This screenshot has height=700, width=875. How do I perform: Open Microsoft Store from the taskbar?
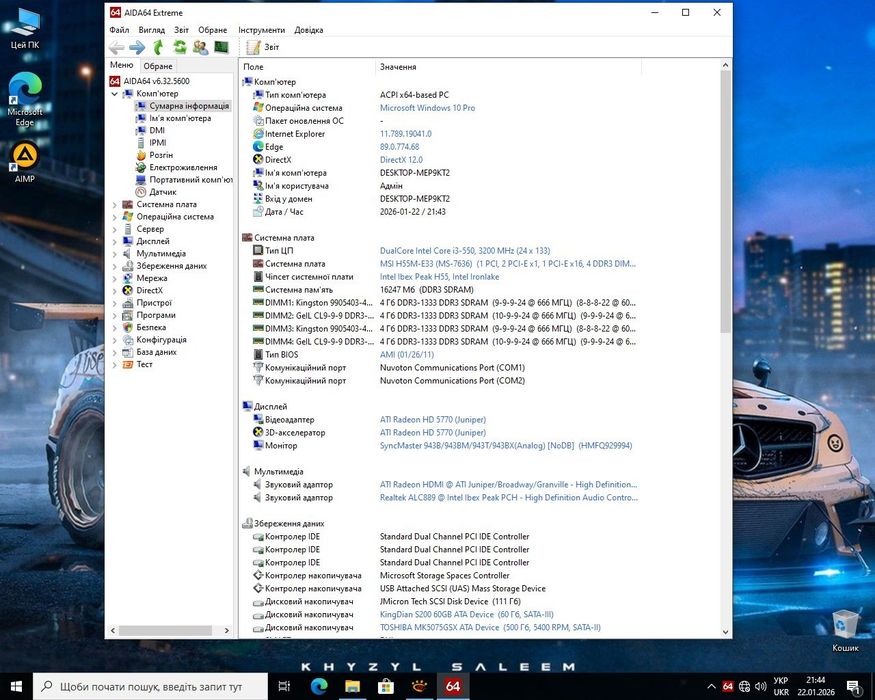[x=386, y=686]
